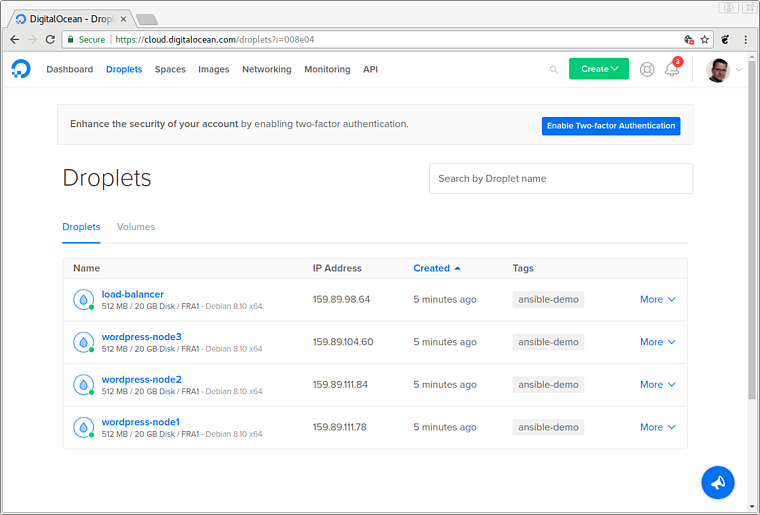Click the wordpress-node2 droplet icon
The width and height of the screenshot is (760, 515).
pos(83,385)
